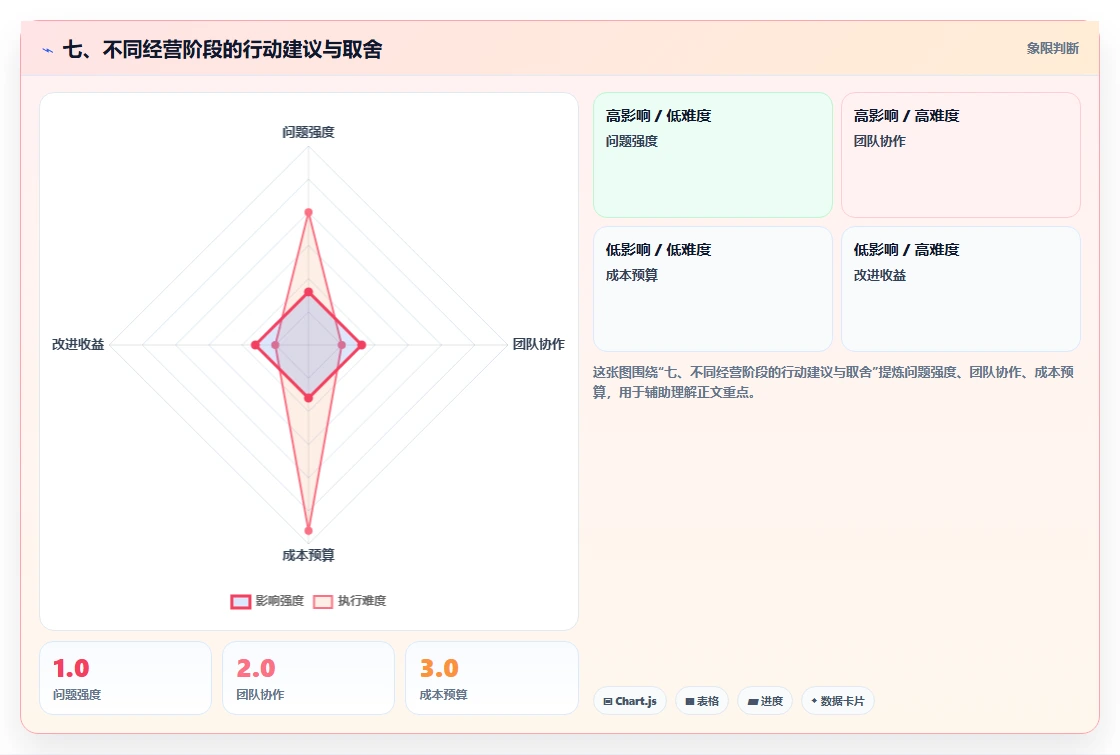Select the 表格 tag chip
Image resolution: width=1120 pixels, height=755 pixels.
701,701
